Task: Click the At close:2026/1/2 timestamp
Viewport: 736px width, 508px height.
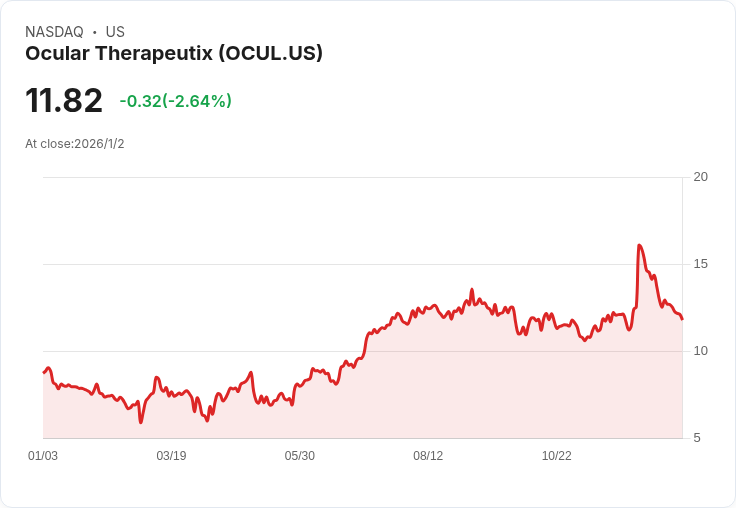Action: [x=75, y=144]
